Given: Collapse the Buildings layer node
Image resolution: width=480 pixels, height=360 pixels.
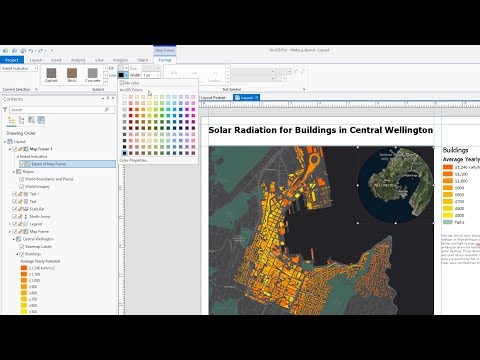Looking at the screenshot, I should click(17, 254).
